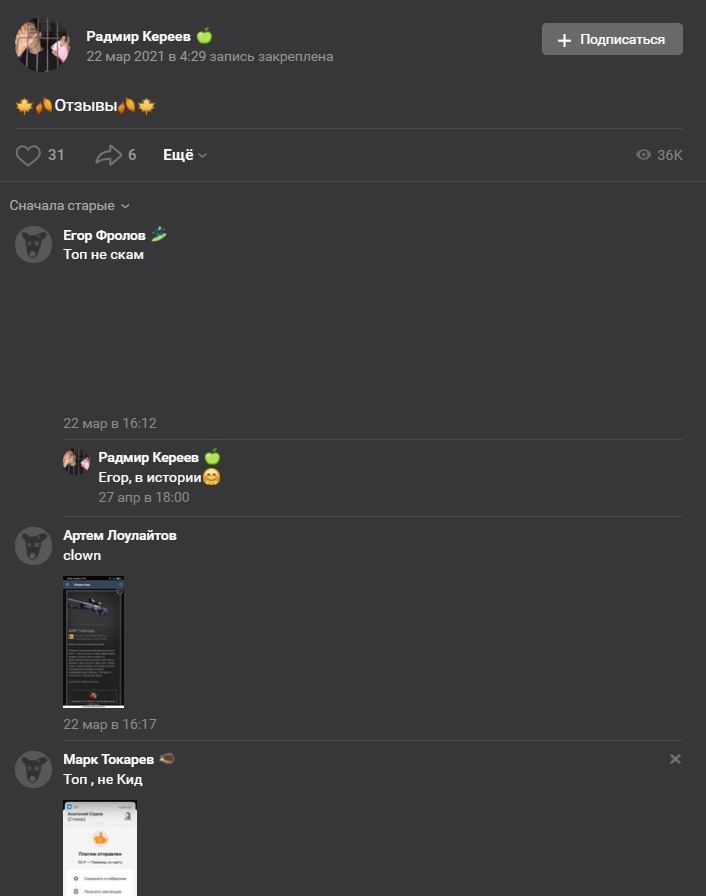Open the AWP screenshot thumbnail attachment
The height and width of the screenshot is (896, 706).
click(x=93, y=642)
